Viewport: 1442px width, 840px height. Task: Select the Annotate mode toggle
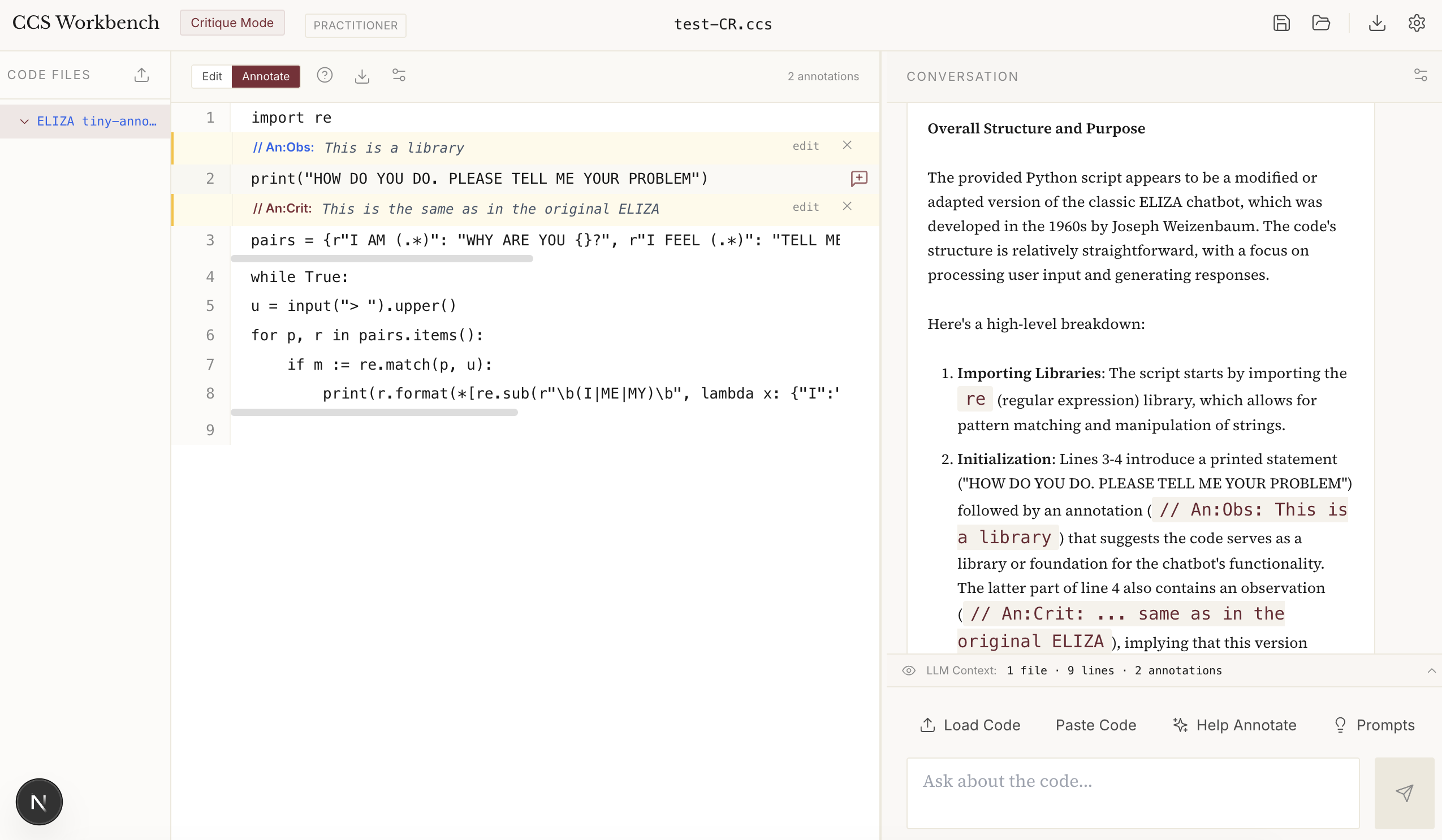266,76
